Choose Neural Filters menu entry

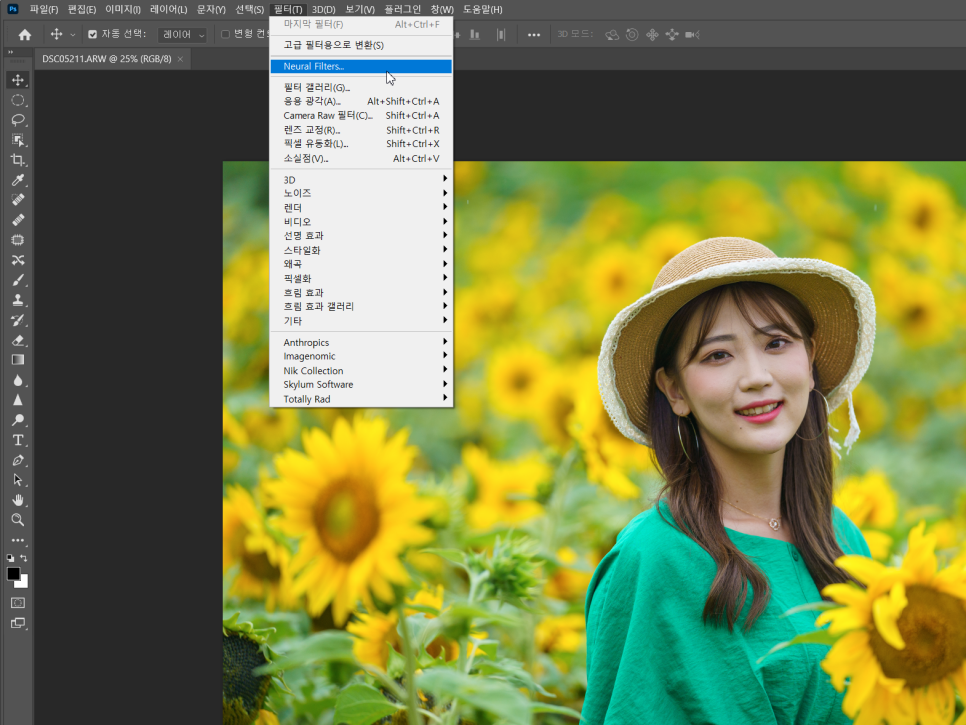pos(361,66)
